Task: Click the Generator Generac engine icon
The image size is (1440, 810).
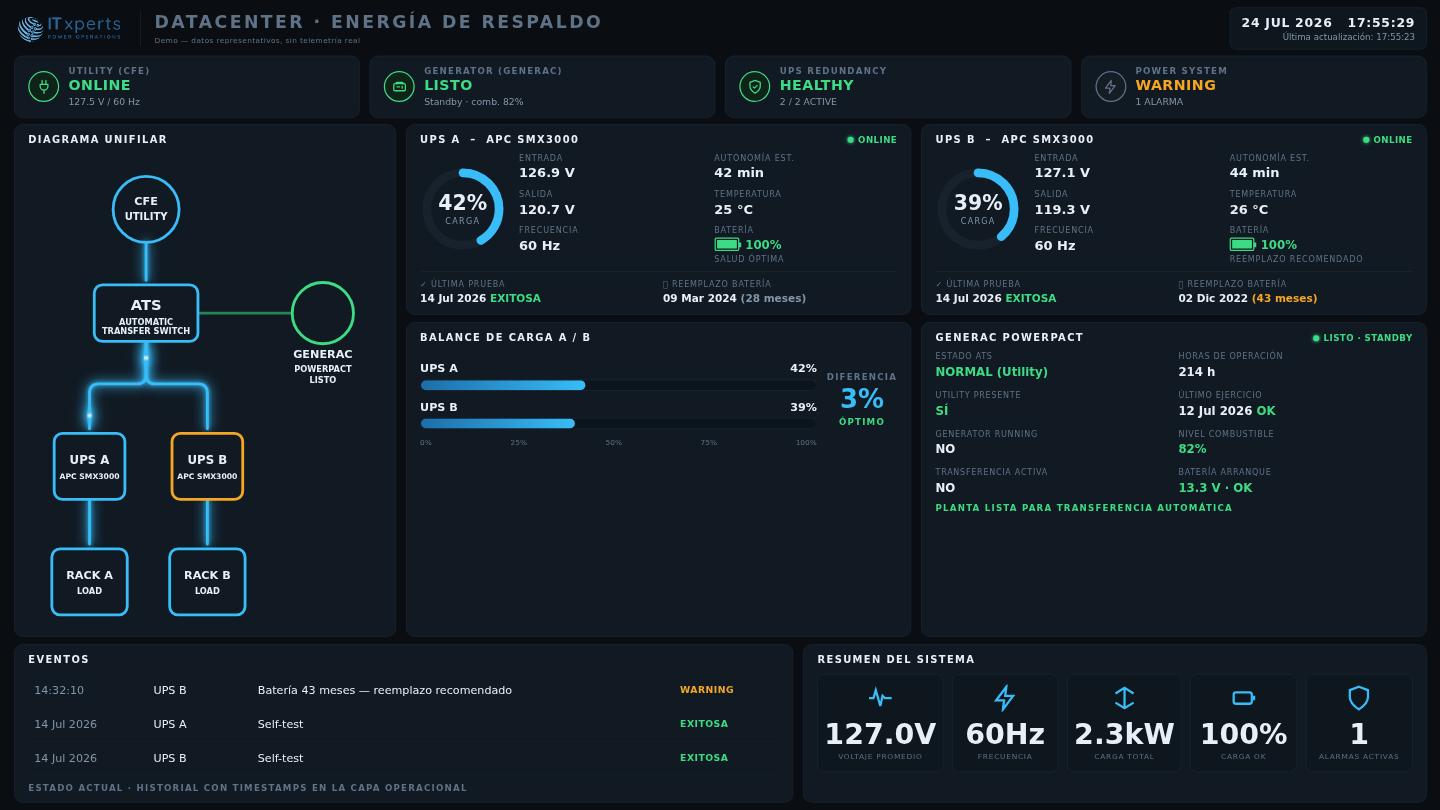Action: [399, 87]
